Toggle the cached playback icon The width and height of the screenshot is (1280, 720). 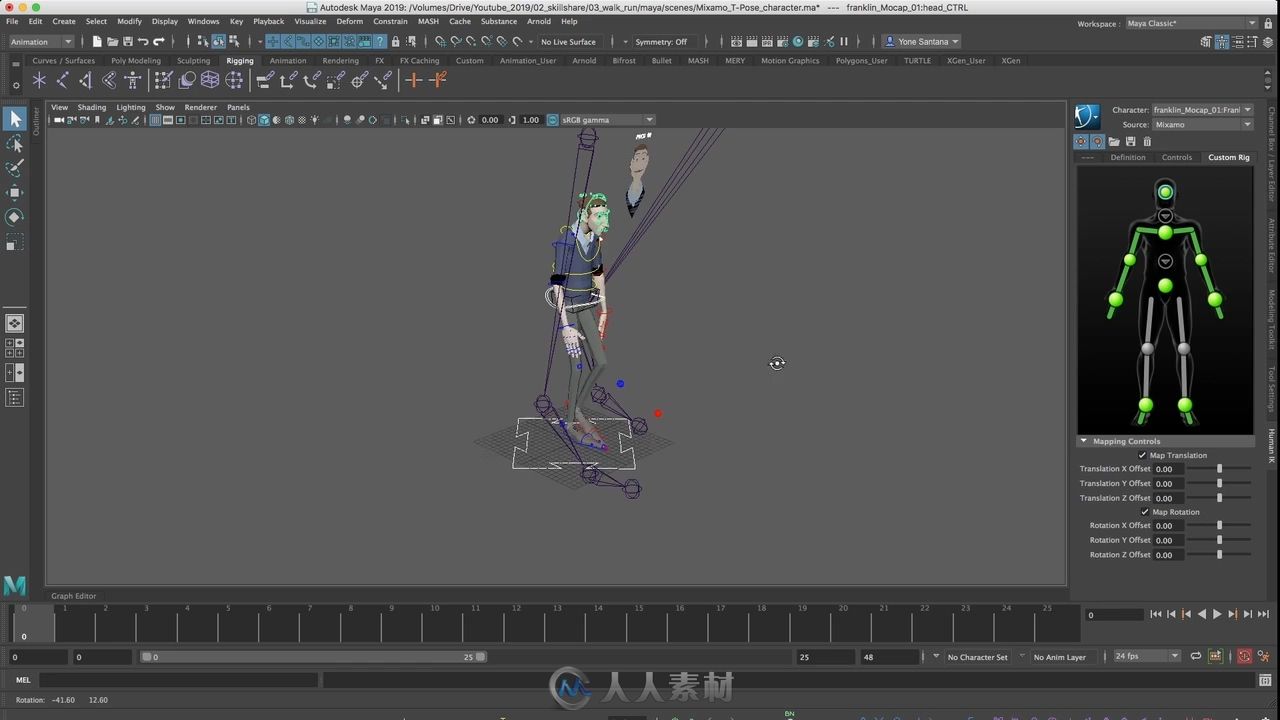click(1216, 656)
